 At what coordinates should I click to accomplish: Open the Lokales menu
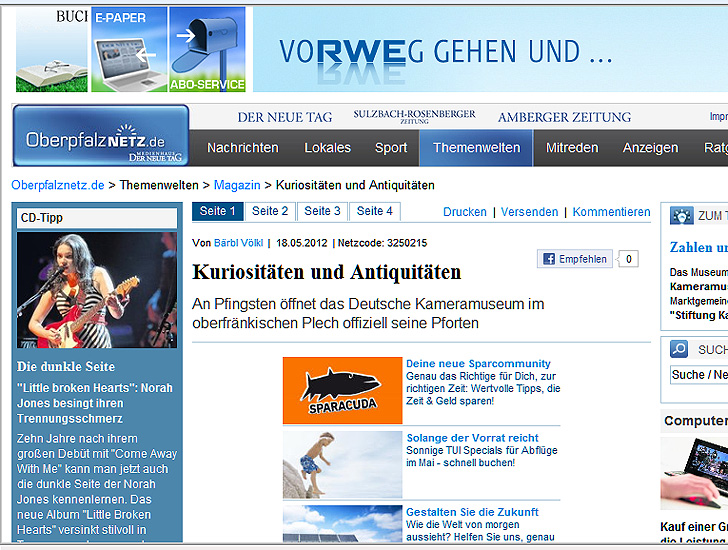[327, 148]
